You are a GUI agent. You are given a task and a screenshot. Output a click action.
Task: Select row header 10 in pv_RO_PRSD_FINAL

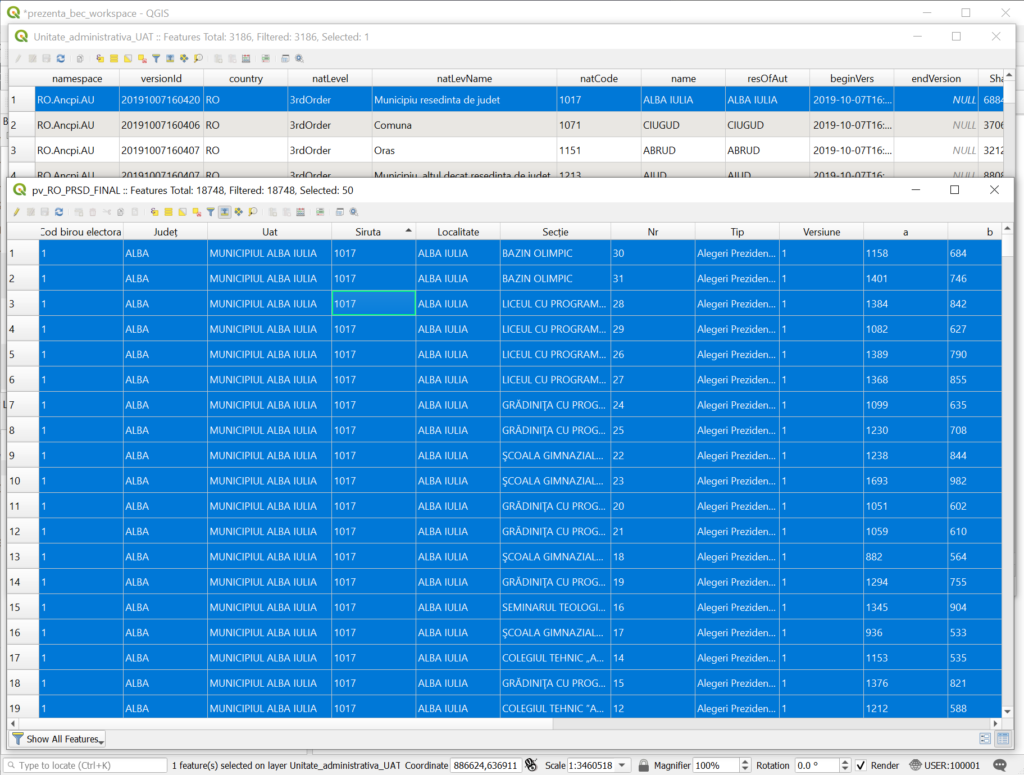coord(23,481)
